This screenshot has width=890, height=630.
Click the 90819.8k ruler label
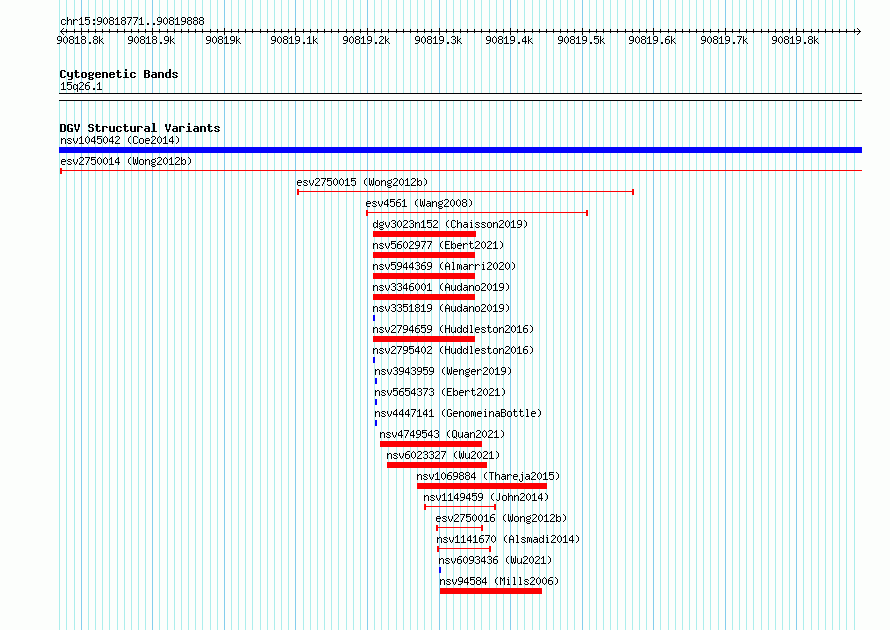(x=795, y=40)
